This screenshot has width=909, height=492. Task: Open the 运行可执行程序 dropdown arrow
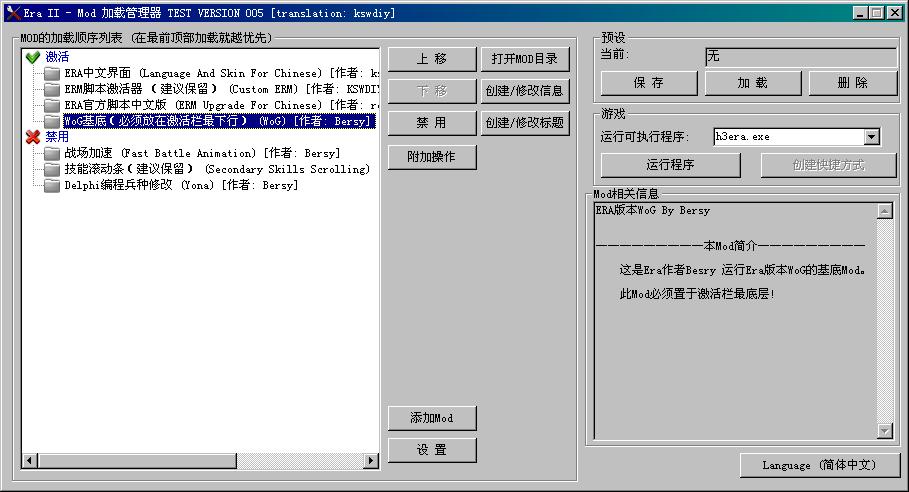[x=871, y=136]
